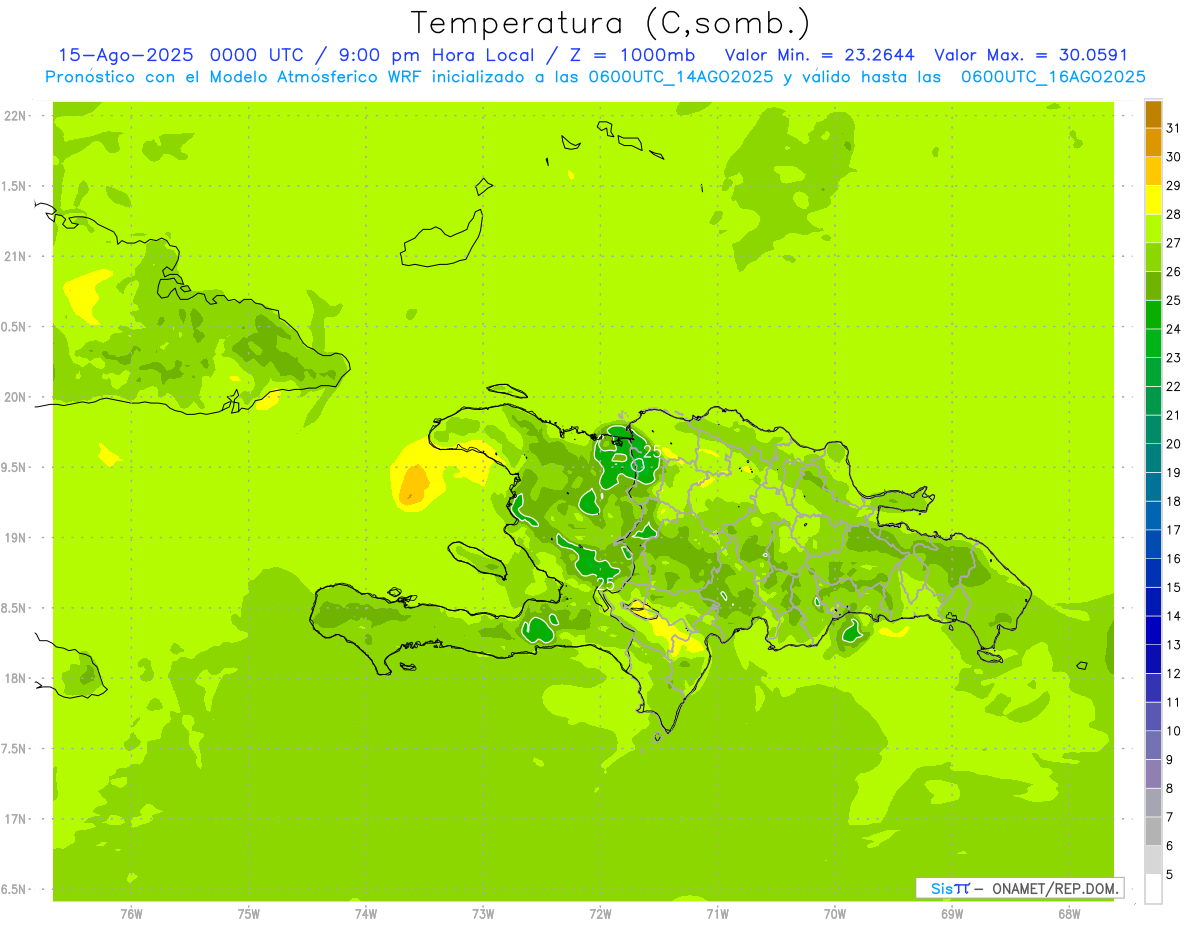Viewport: 1200px width, 927px height.
Task: Click the "22N" latitude axis label
Action: click(16, 116)
